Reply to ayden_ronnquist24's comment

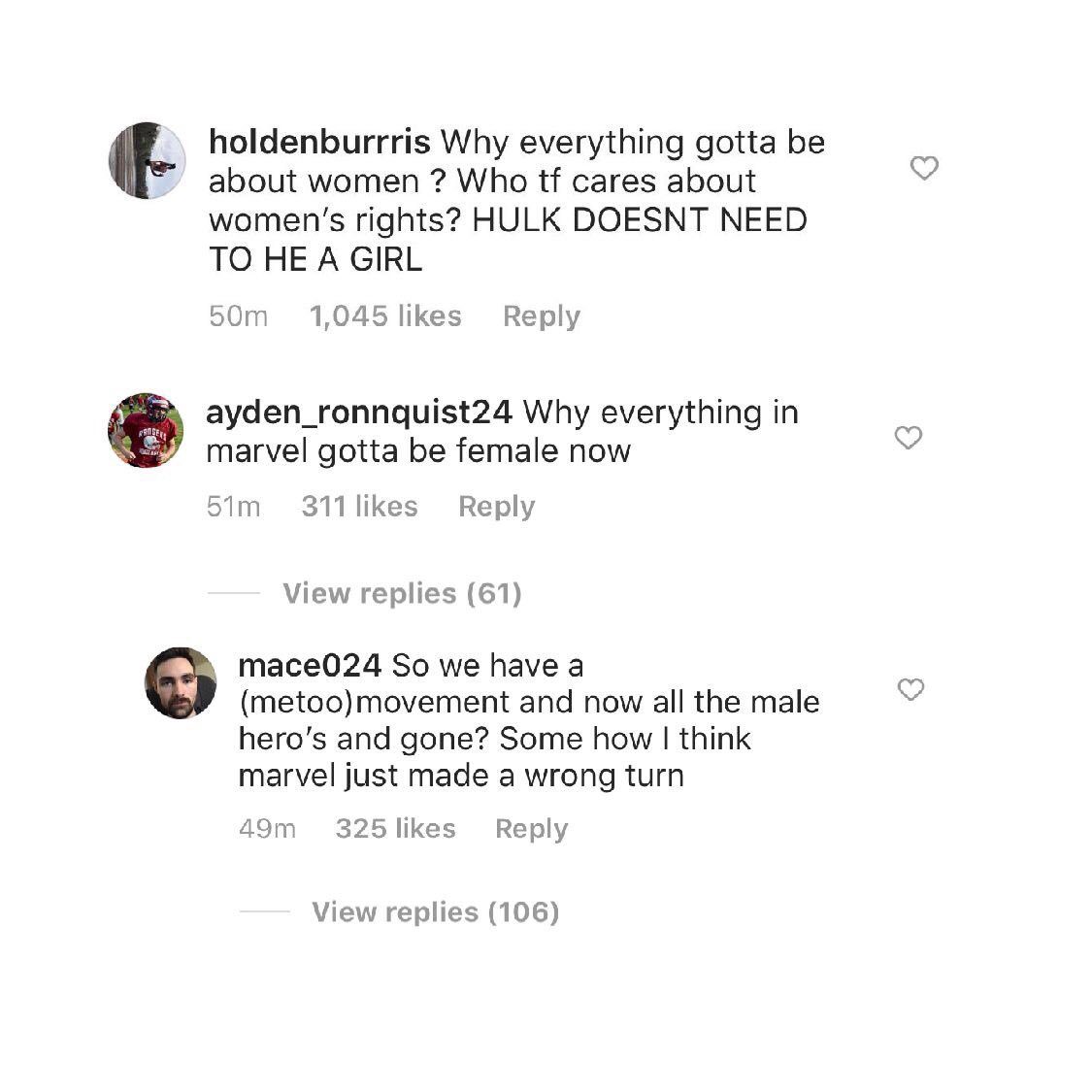tap(496, 507)
